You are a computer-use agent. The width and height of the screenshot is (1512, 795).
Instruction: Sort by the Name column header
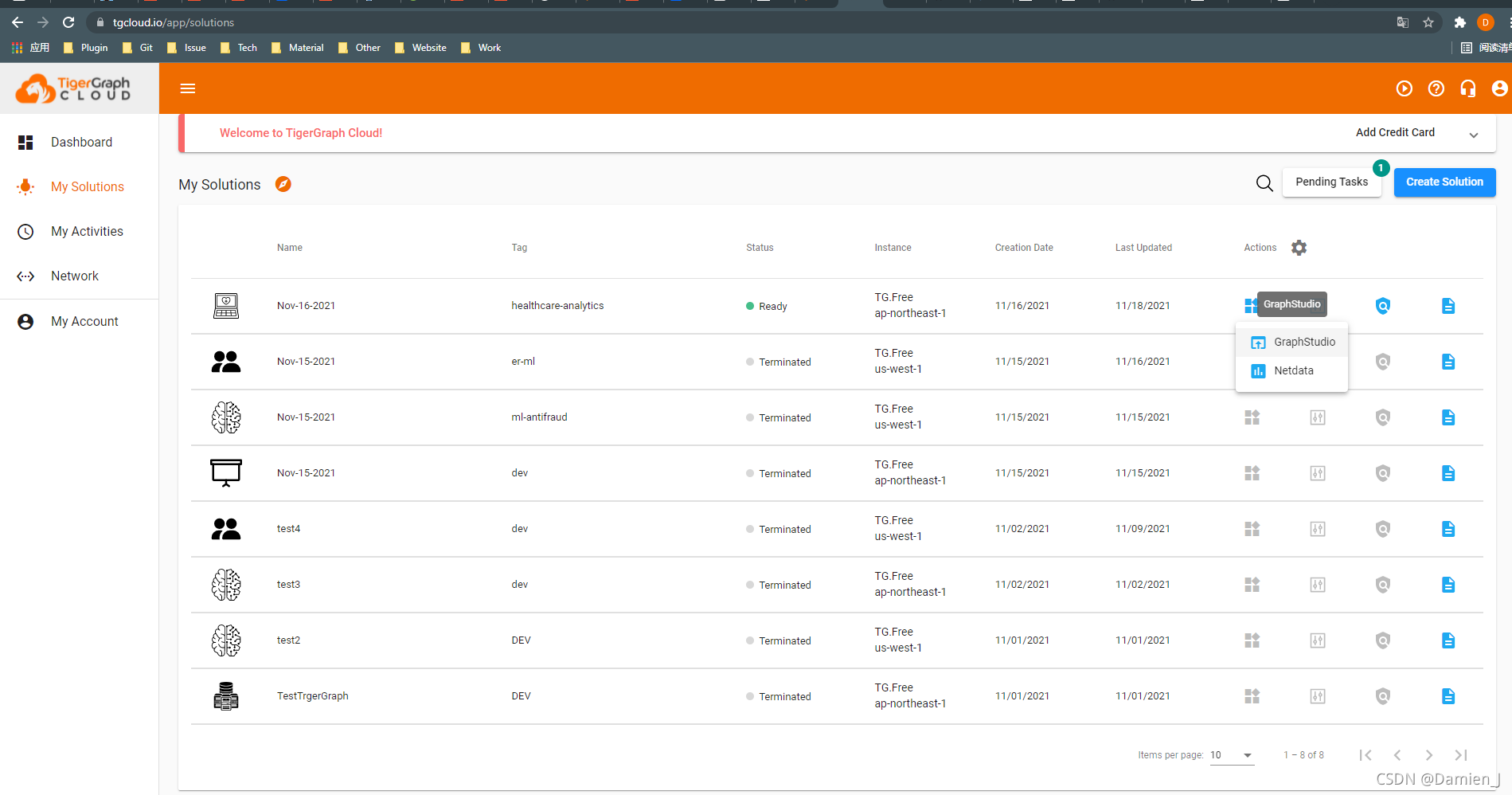tap(290, 248)
